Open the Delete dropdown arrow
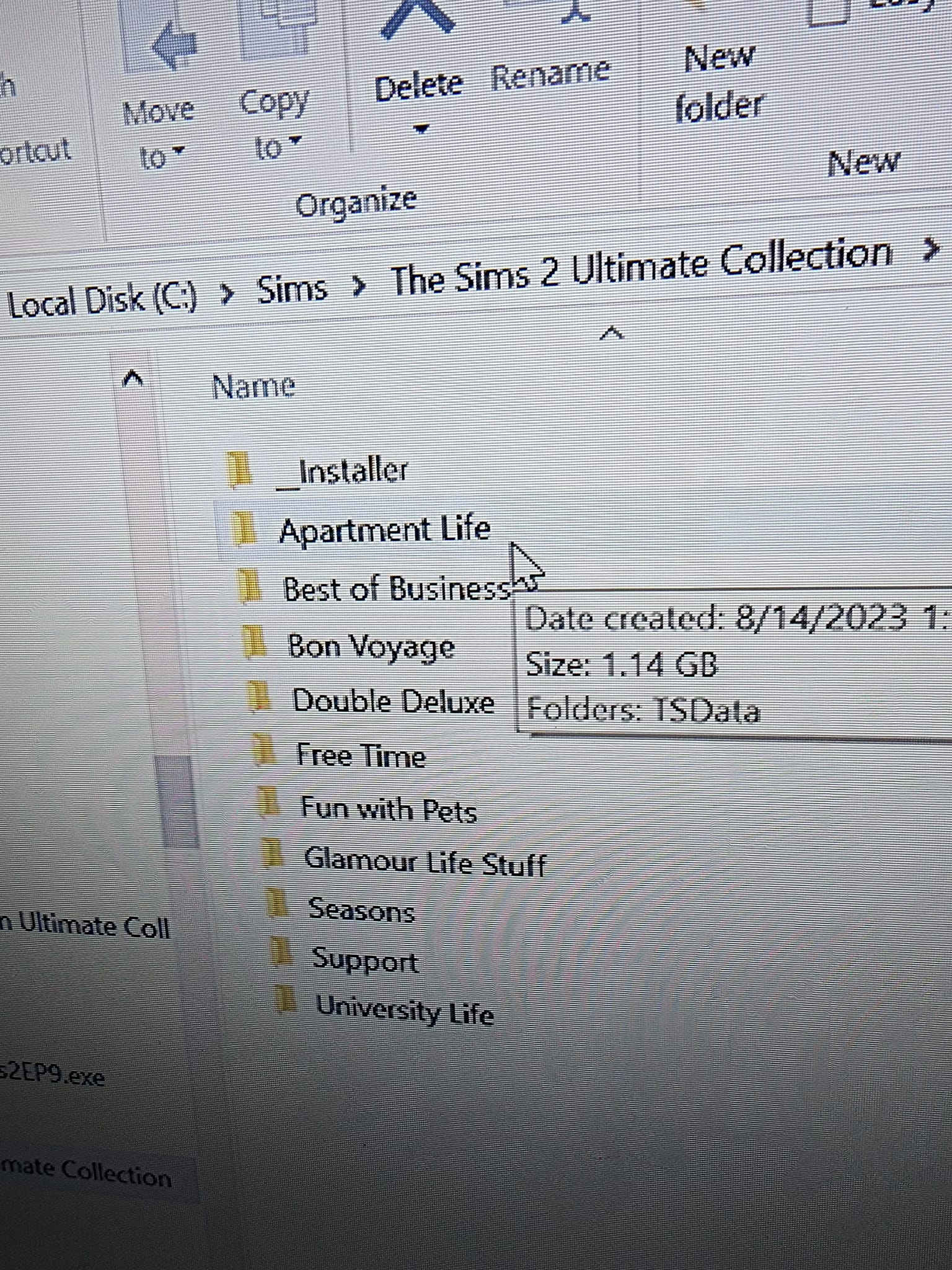This screenshot has height=1270, width=952. (x=421, y=129)
